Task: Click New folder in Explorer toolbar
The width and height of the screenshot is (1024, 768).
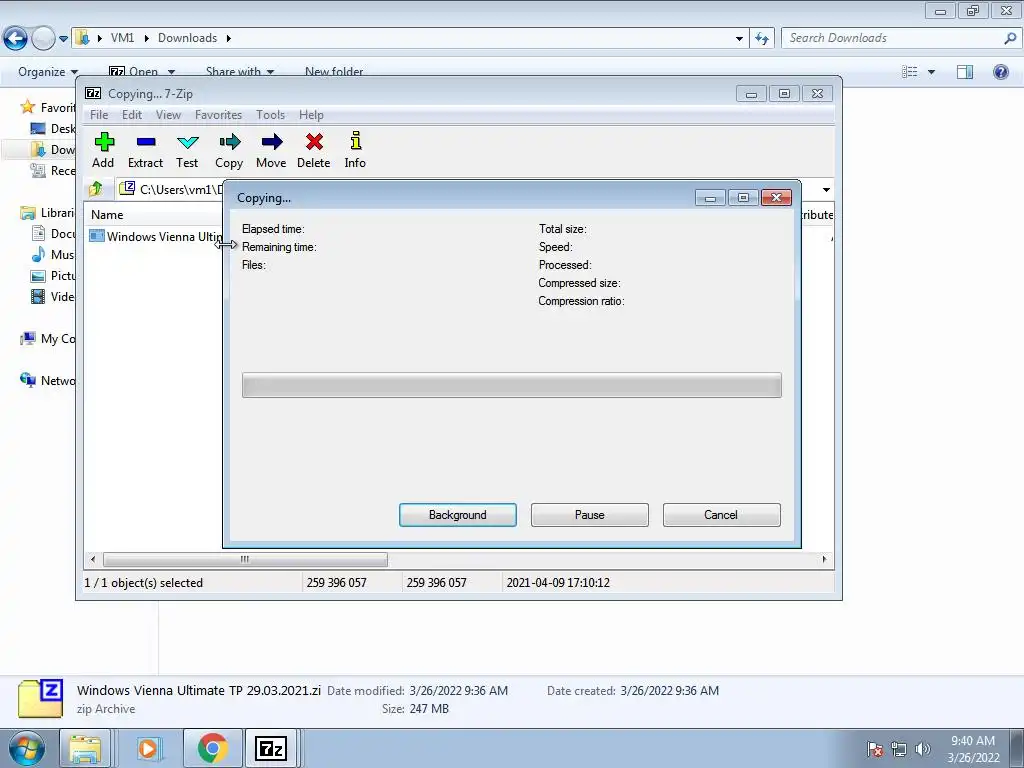Action: (334, 72)
